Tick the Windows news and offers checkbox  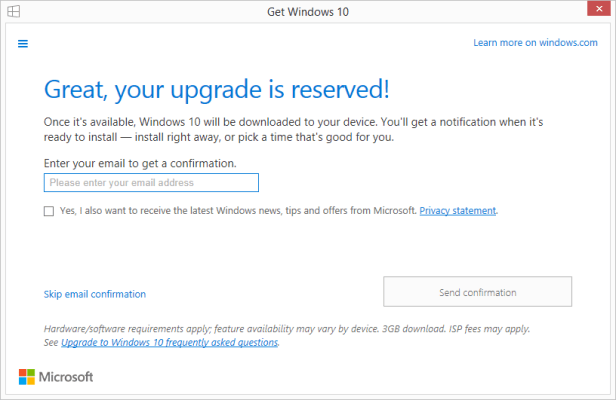tap(49, 211)
